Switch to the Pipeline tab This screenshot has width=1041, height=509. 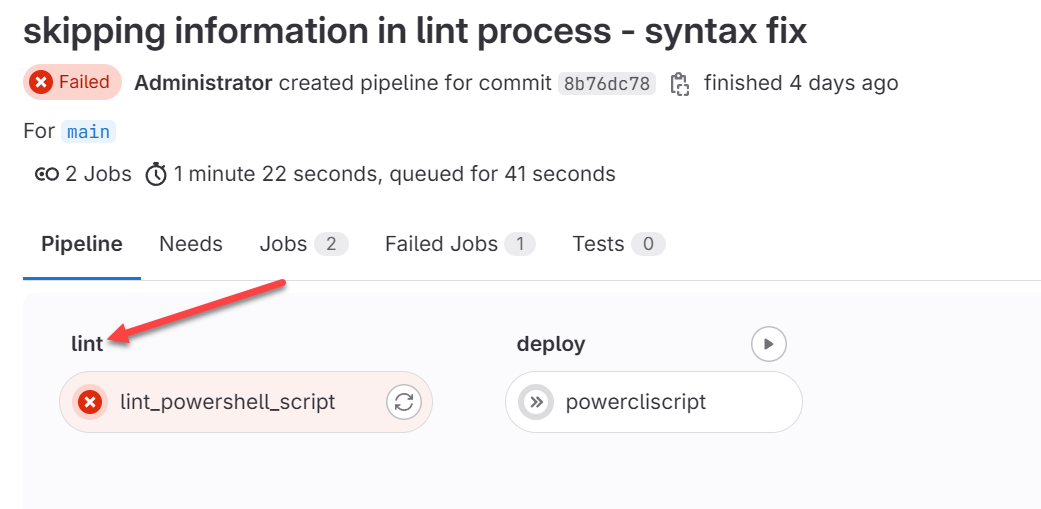click(x=82, y=244)
